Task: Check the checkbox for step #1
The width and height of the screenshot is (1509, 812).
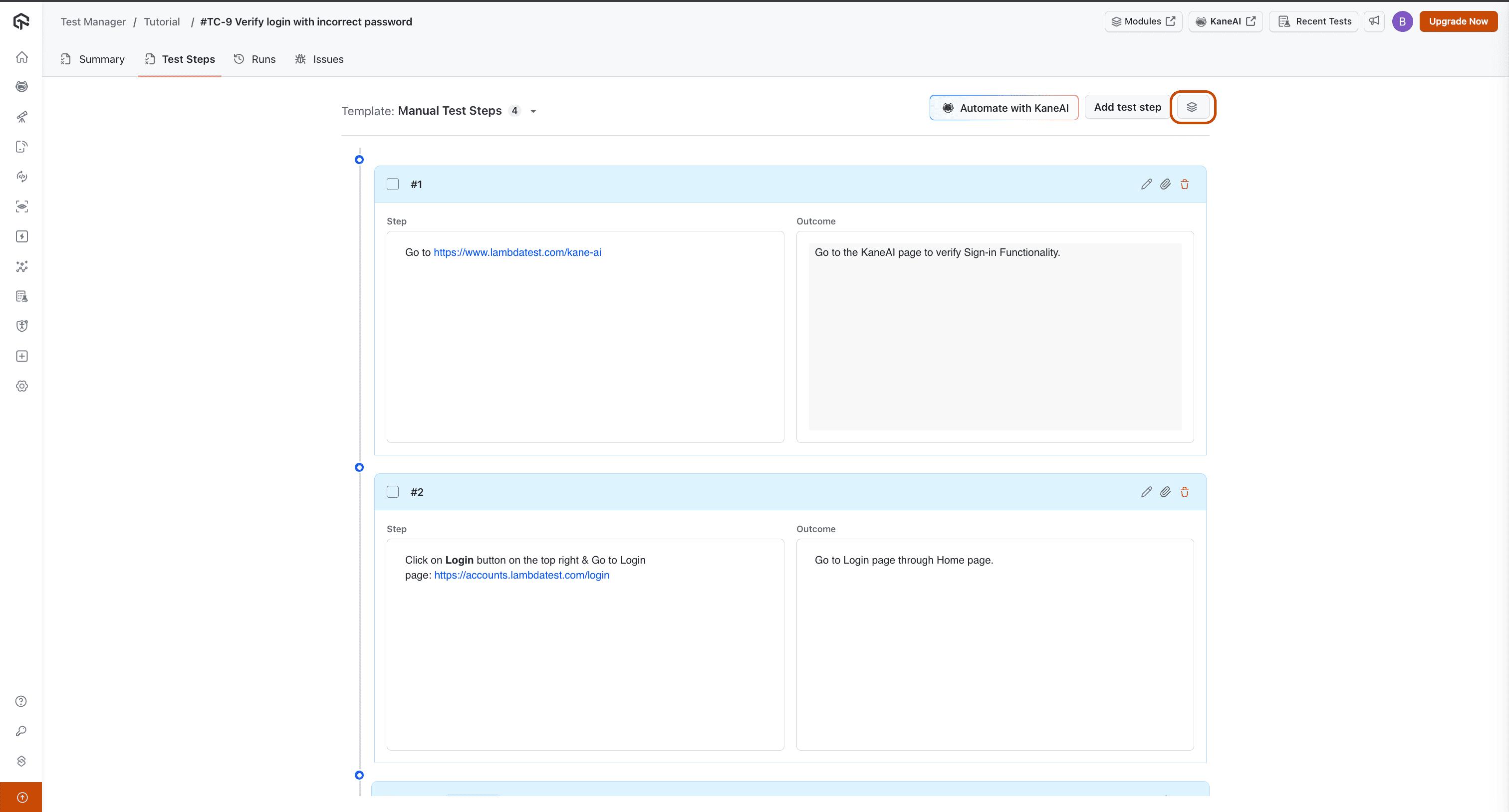Action: [x=393, y=185]
